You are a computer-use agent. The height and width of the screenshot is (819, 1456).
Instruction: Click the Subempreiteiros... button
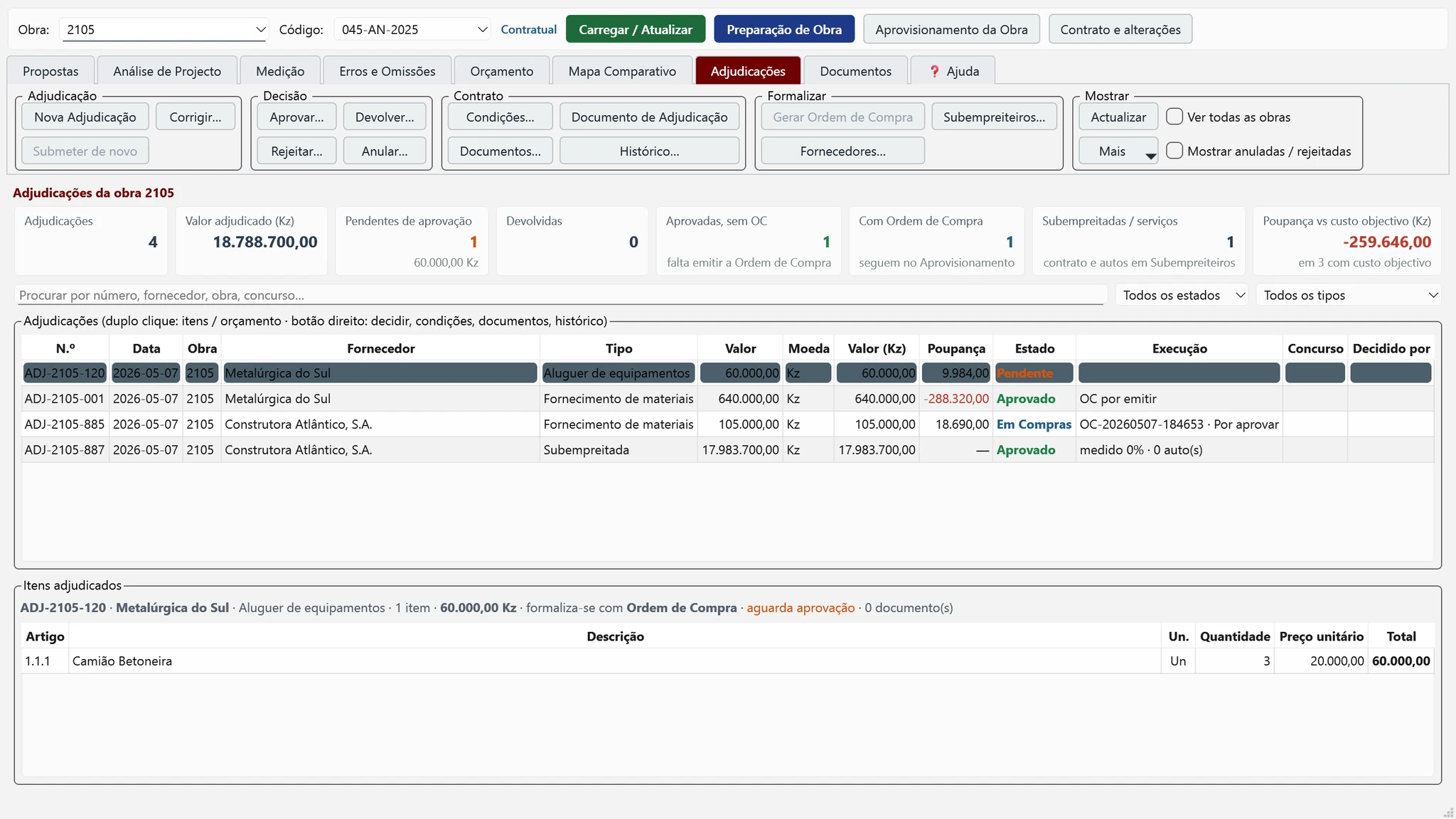(994, 117)
